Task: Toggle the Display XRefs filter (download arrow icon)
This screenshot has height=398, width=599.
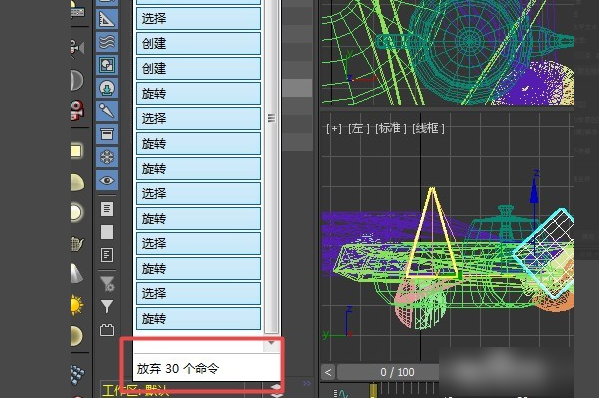Action: tap(107, 88)
